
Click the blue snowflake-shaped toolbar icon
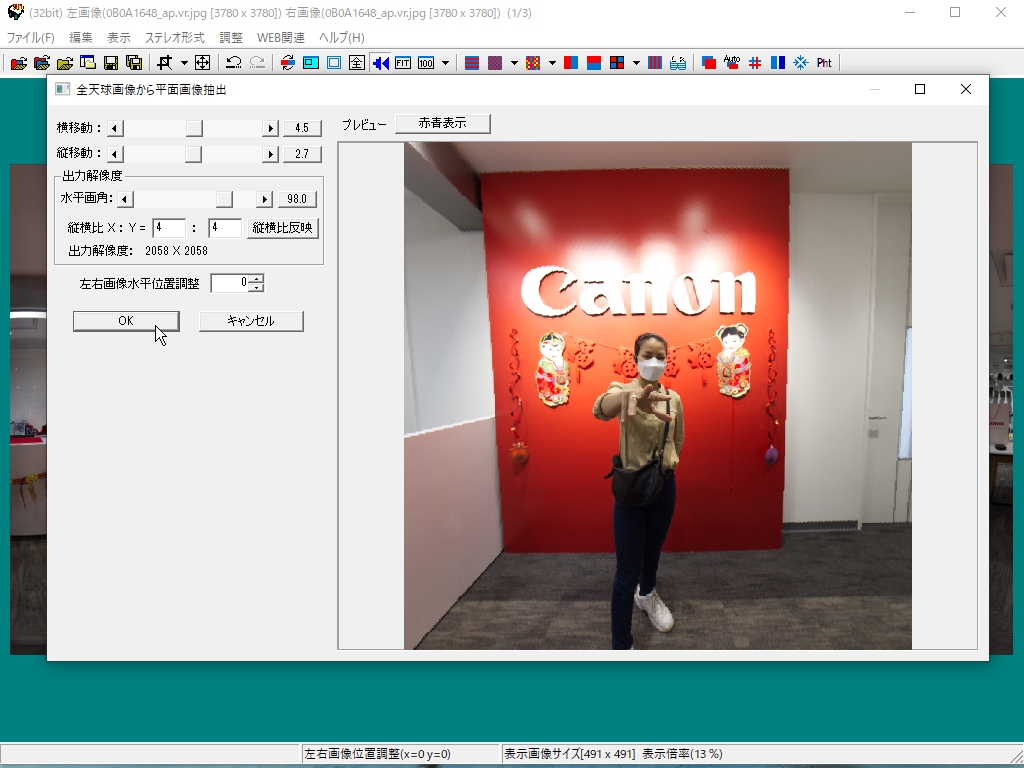coord(801,63)
